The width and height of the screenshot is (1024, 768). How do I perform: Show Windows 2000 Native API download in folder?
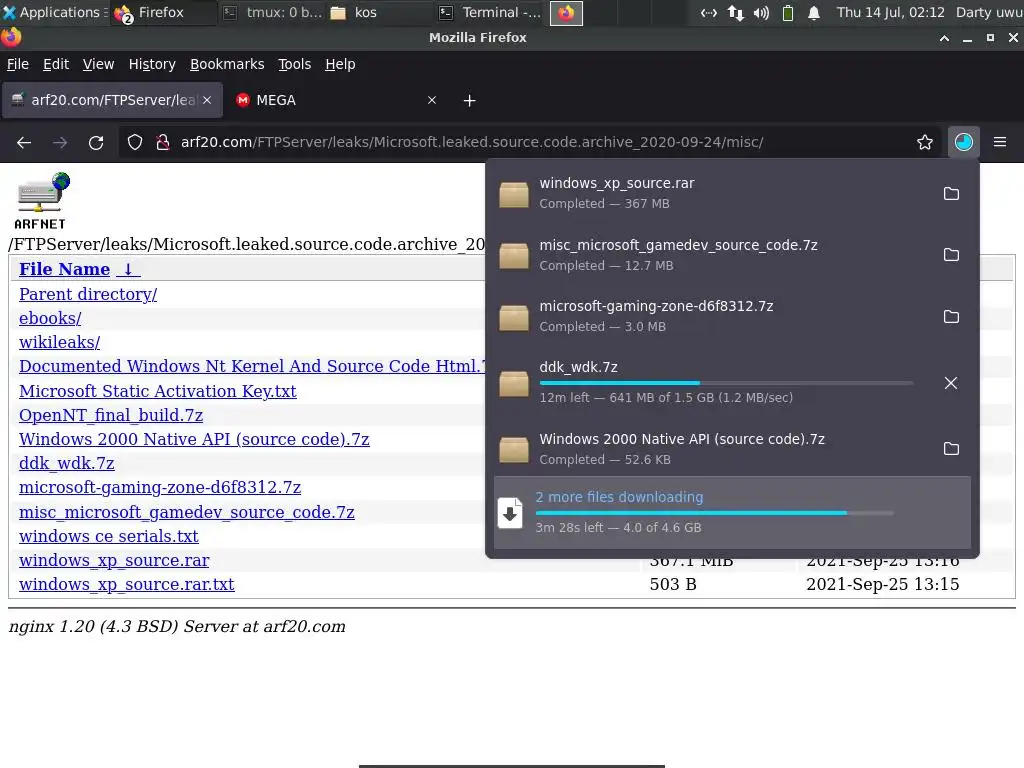(x=951, y=449)
